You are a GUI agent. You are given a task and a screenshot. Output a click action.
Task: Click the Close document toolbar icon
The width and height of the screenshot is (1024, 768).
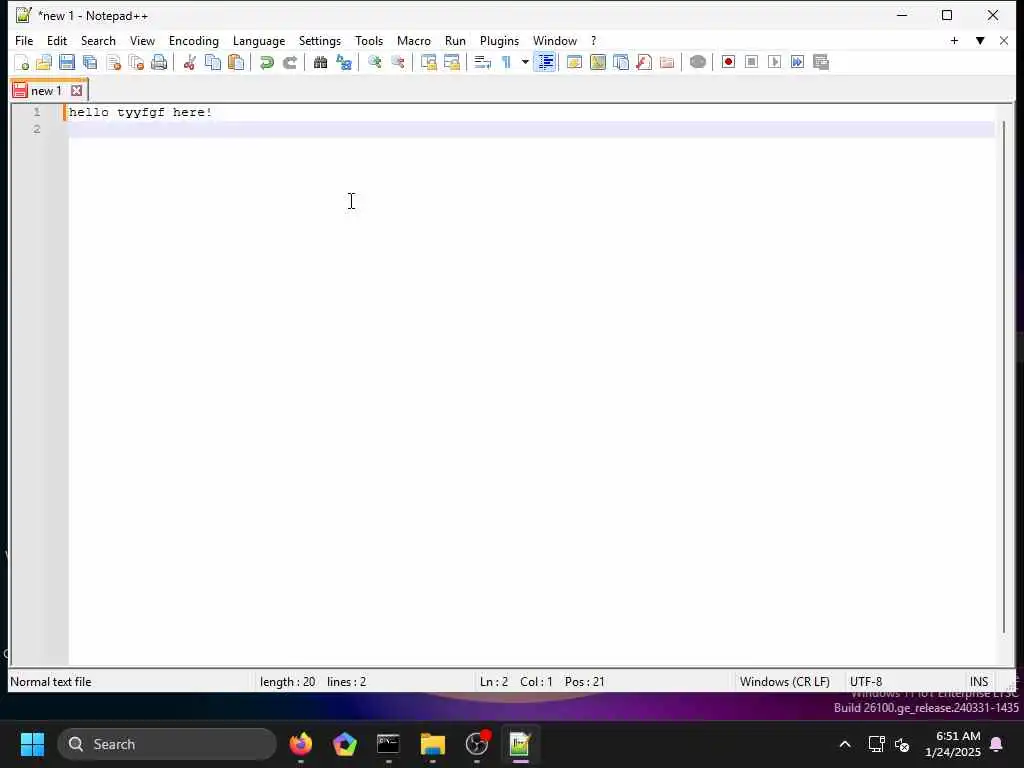(114, 62)
